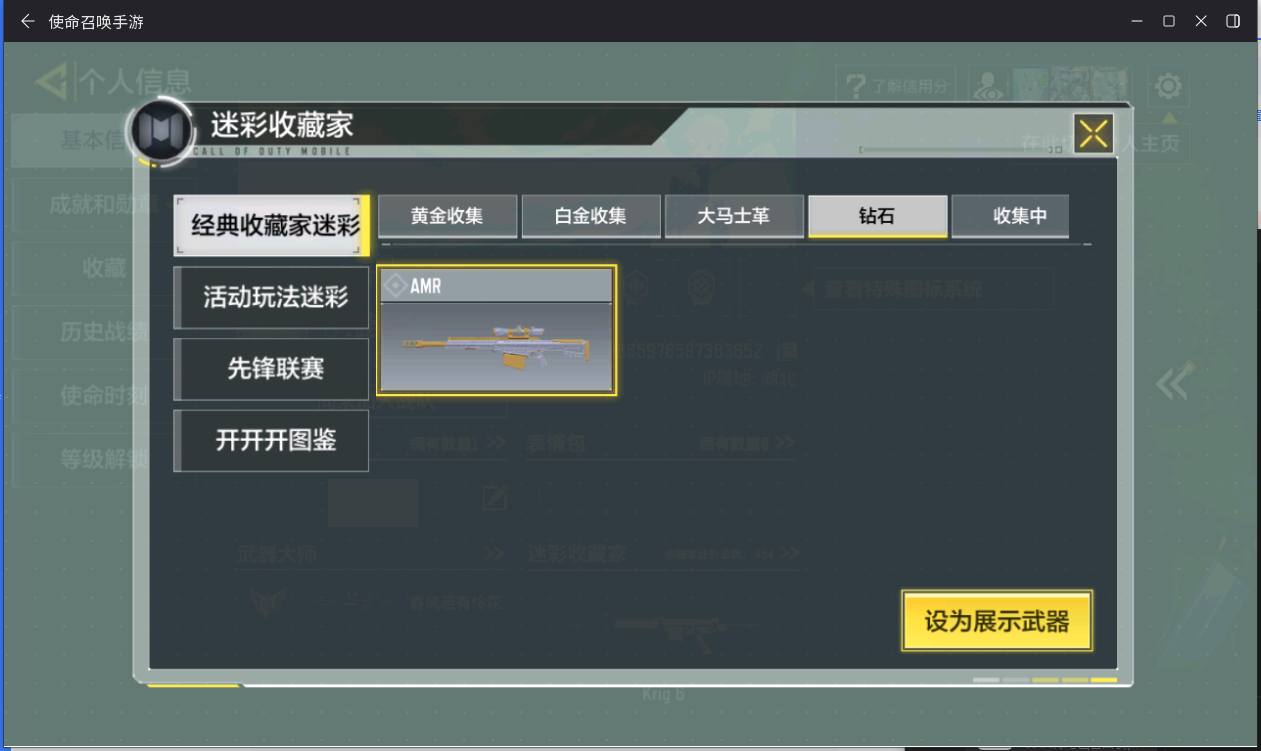Image resolution: width=1261 pixels, height=751 pixels.
Task: Click the diamond icon on the AMR card header
Action: [396, 286]
